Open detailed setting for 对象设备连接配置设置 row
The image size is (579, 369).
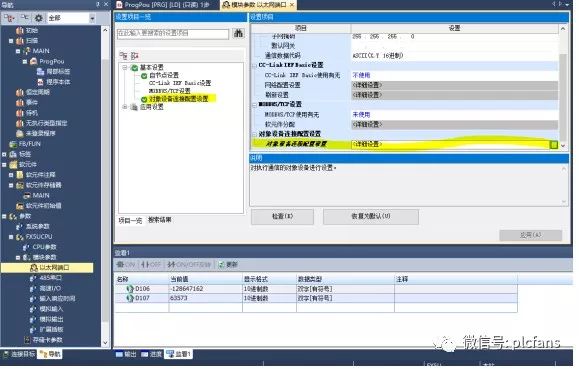pos(554,145)
